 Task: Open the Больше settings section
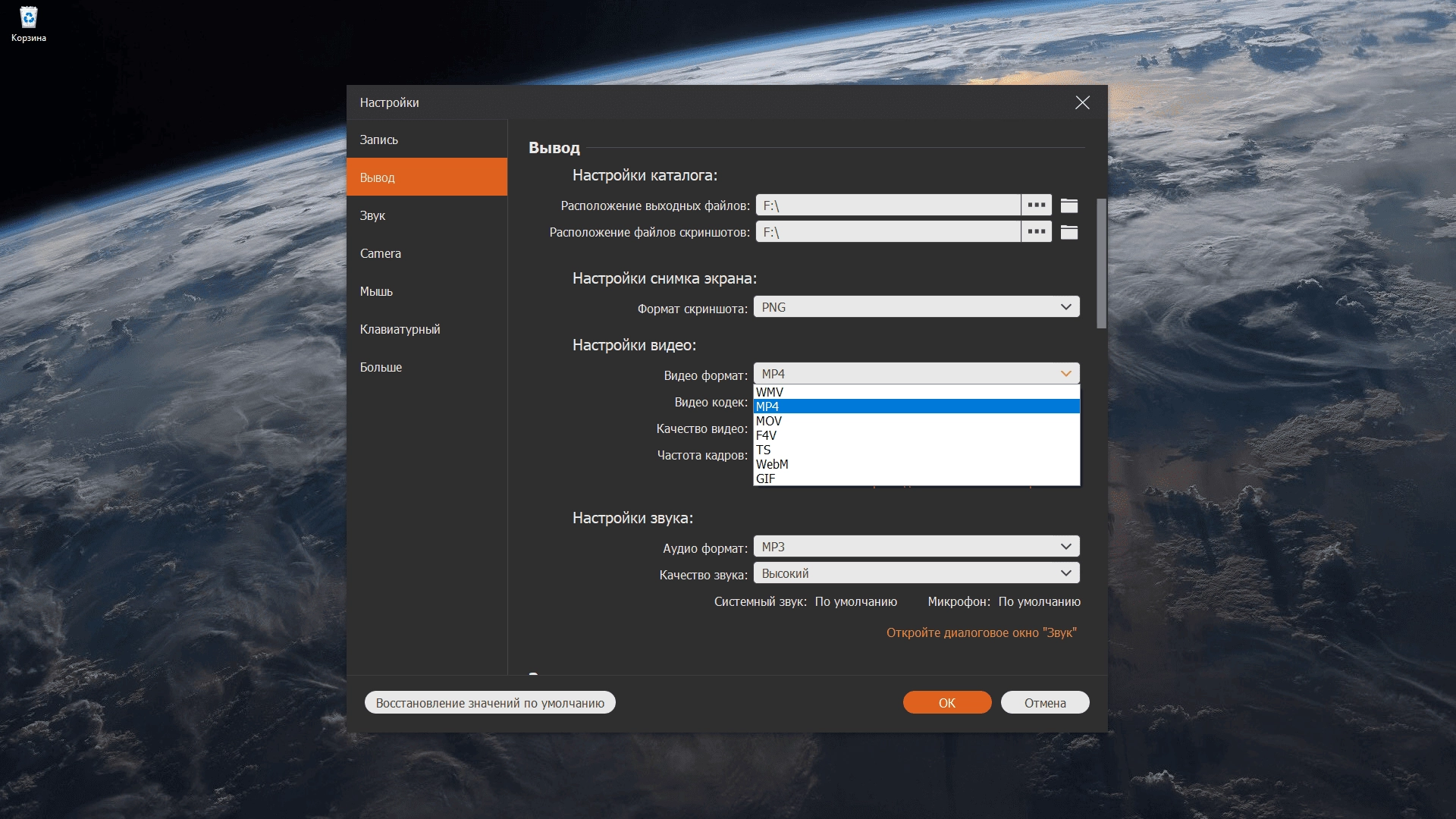pyautogui.click(x=427, y=367)
